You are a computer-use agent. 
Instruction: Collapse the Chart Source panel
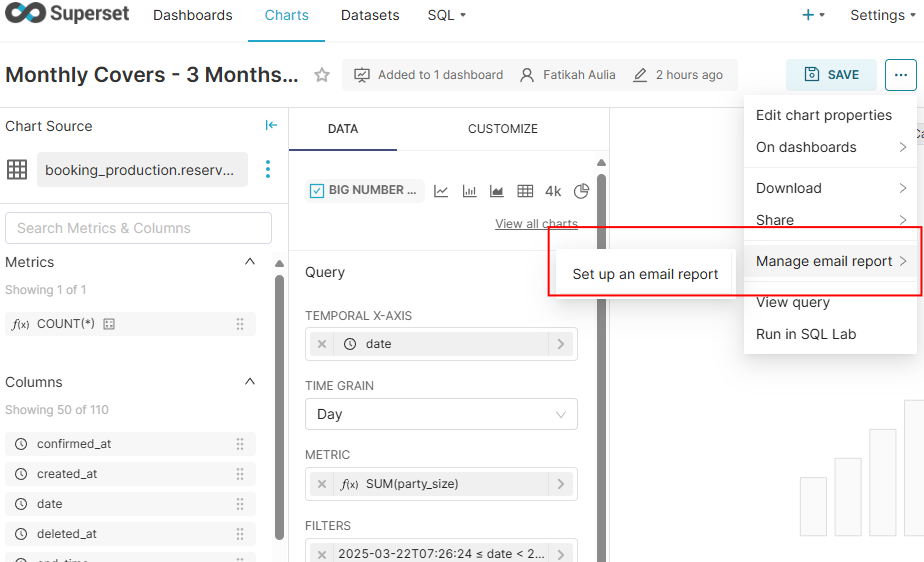coord(271,125)
